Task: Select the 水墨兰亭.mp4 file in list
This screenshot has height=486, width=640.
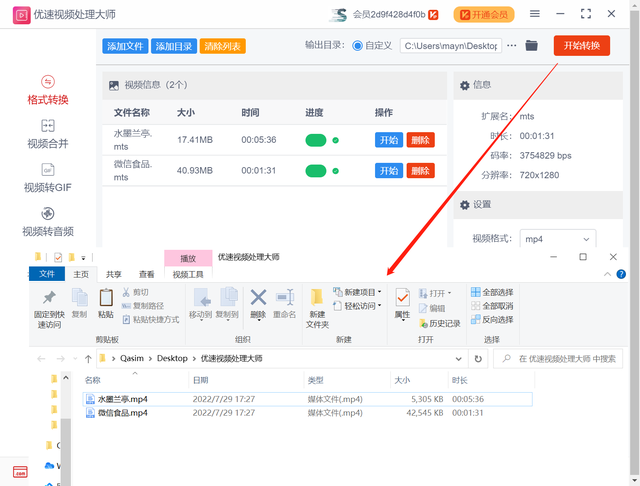Action: click(x=121, y=399)
